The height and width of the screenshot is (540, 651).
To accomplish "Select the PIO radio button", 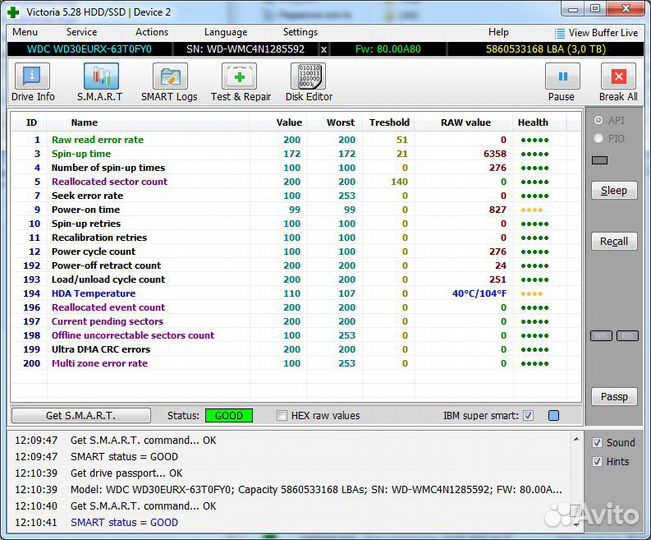I will (x=598, y=138).
